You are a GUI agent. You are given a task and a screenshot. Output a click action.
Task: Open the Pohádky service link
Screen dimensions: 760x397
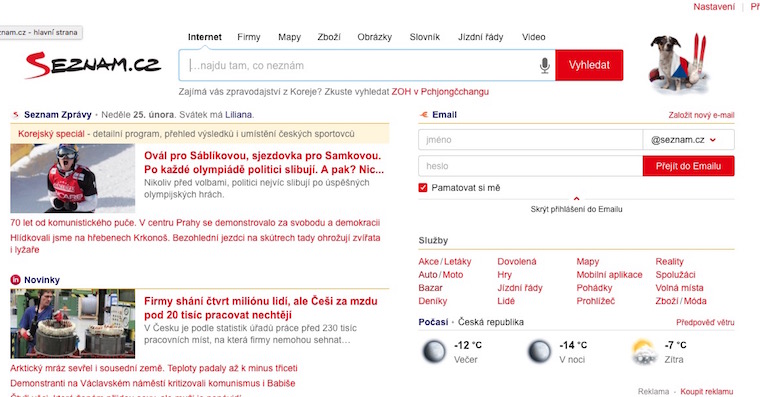pos(594,287)
